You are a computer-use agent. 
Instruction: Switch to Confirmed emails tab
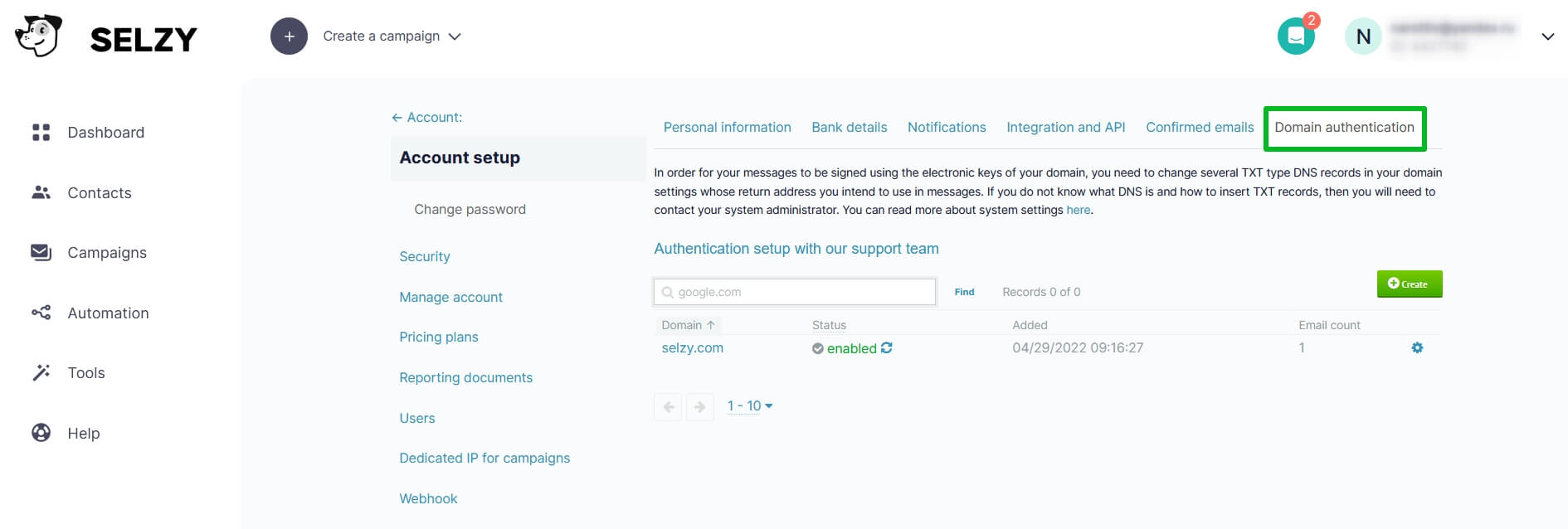tap(1200, 128)
